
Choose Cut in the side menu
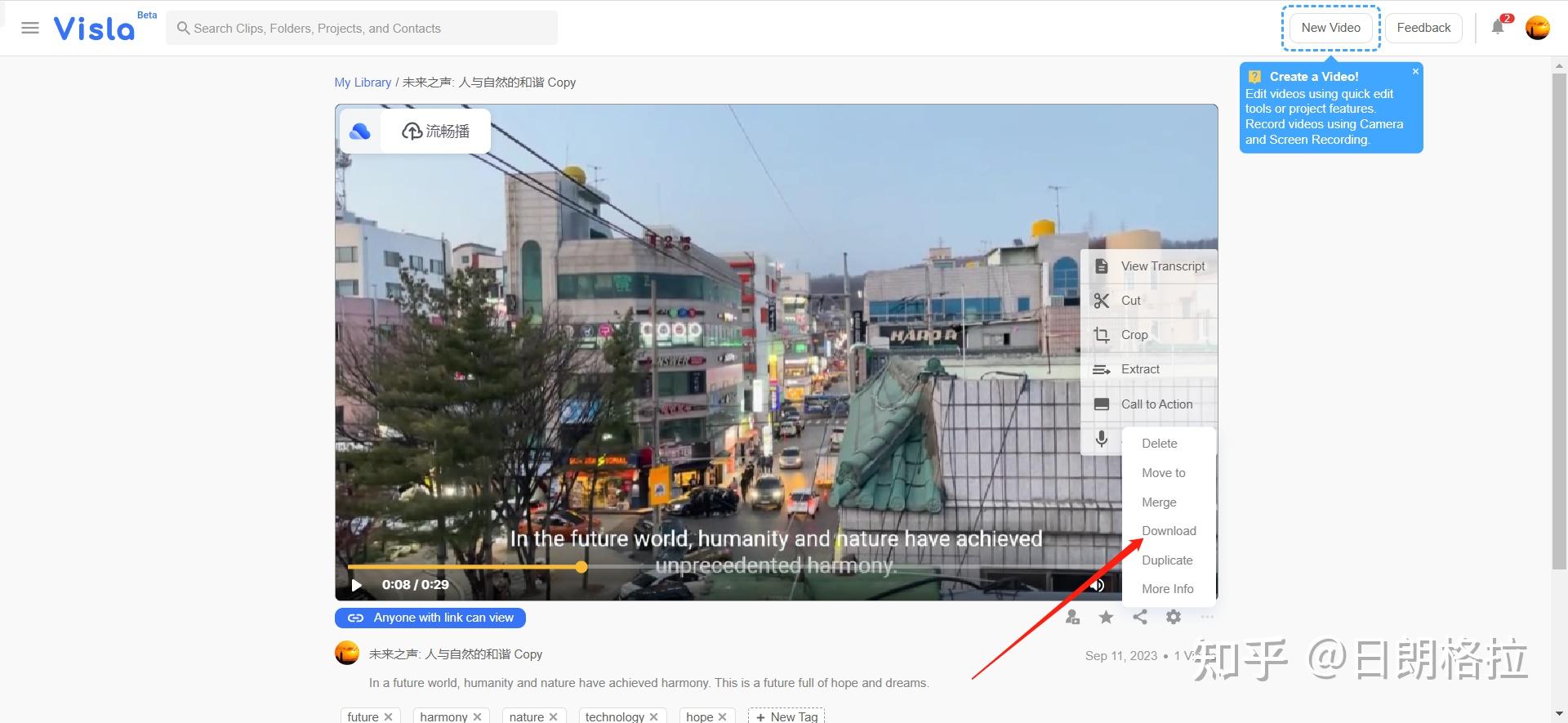(1149, 301)
